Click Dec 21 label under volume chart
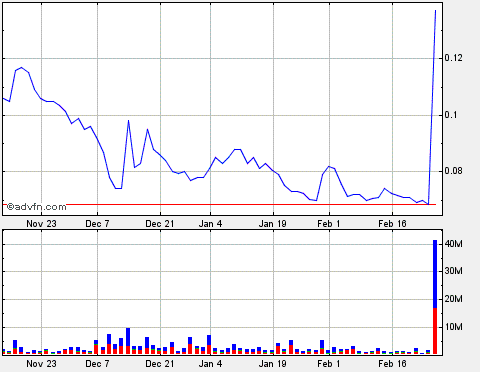This screenshot has width=480, height=372. pos(160,364)
